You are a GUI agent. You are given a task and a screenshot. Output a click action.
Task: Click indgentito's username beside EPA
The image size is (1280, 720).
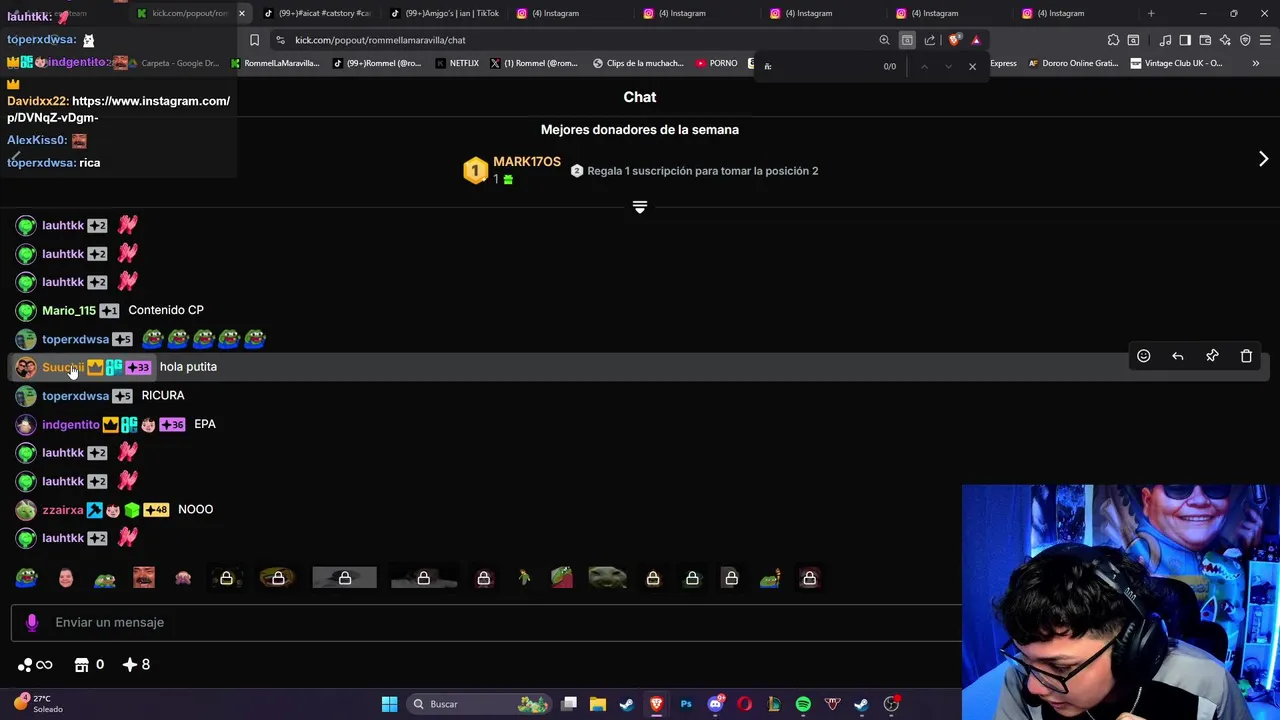tap(71, 424)
